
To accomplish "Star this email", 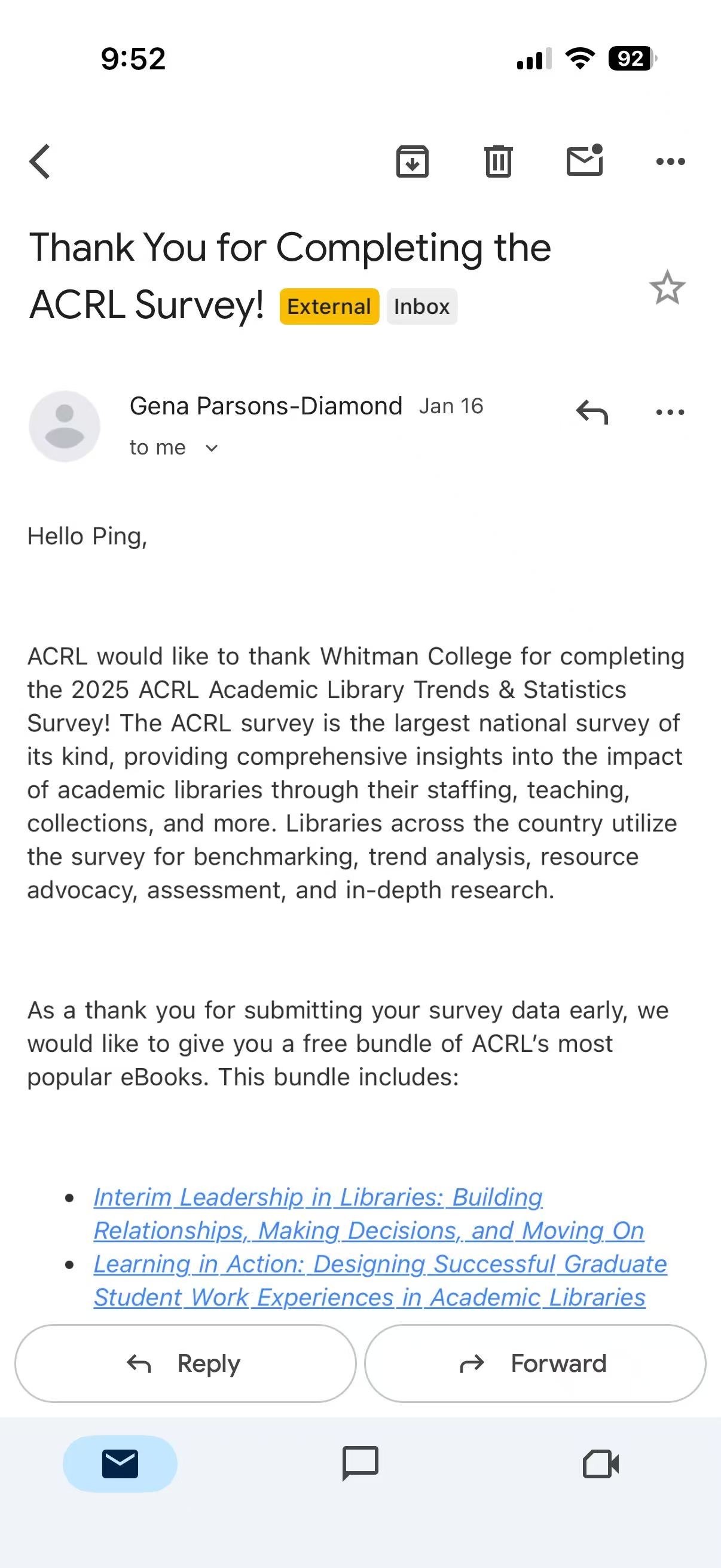I will [x=667, y=288].
